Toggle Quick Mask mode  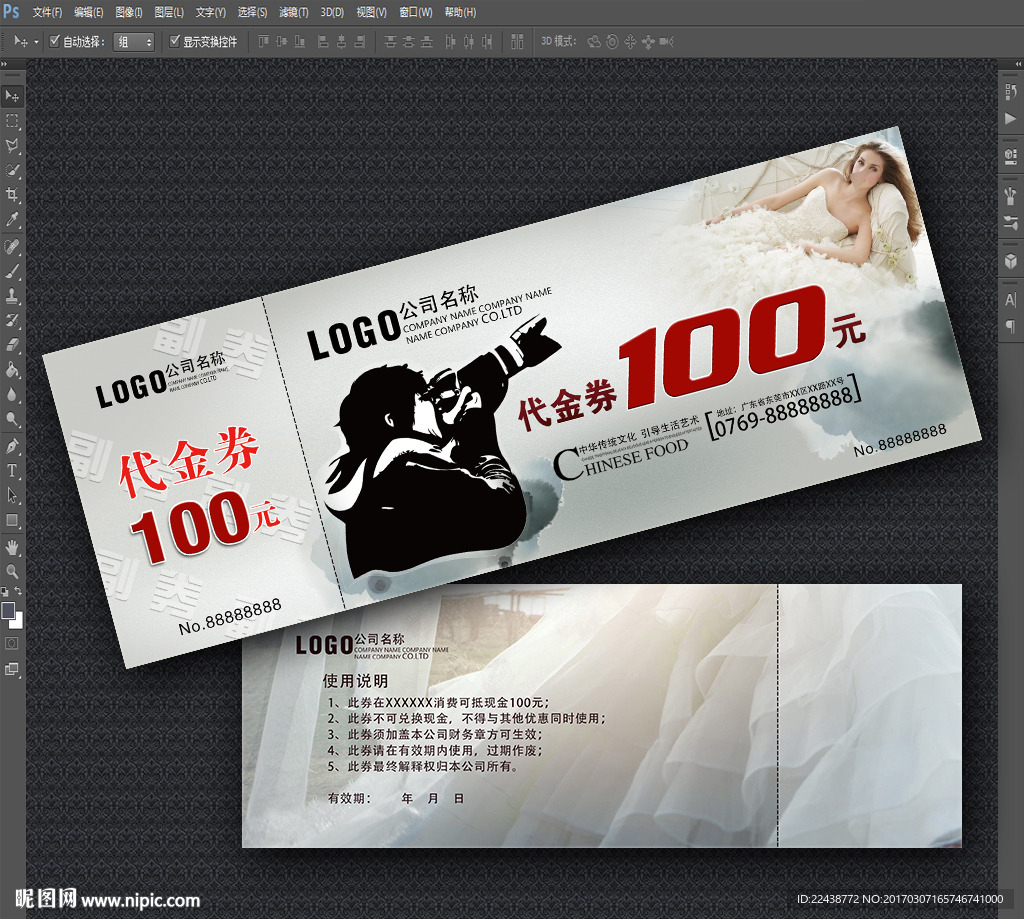click(x=12, y=644)
